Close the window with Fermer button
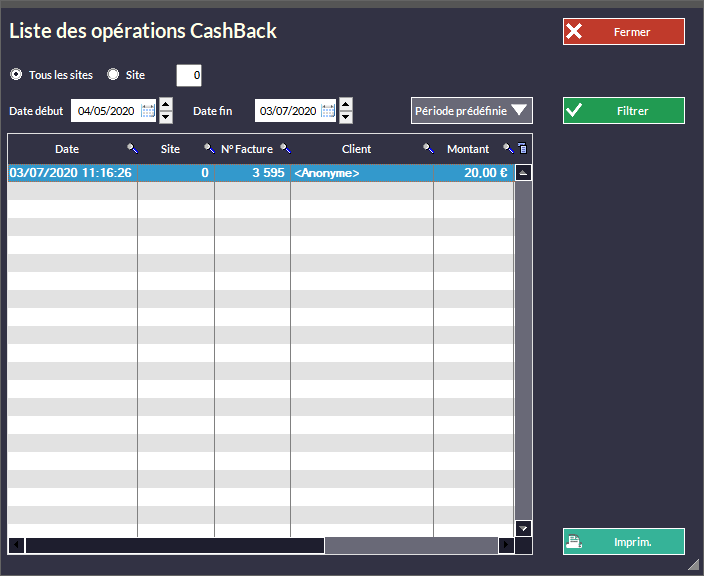The image size is (704, 576). point(623,32)
